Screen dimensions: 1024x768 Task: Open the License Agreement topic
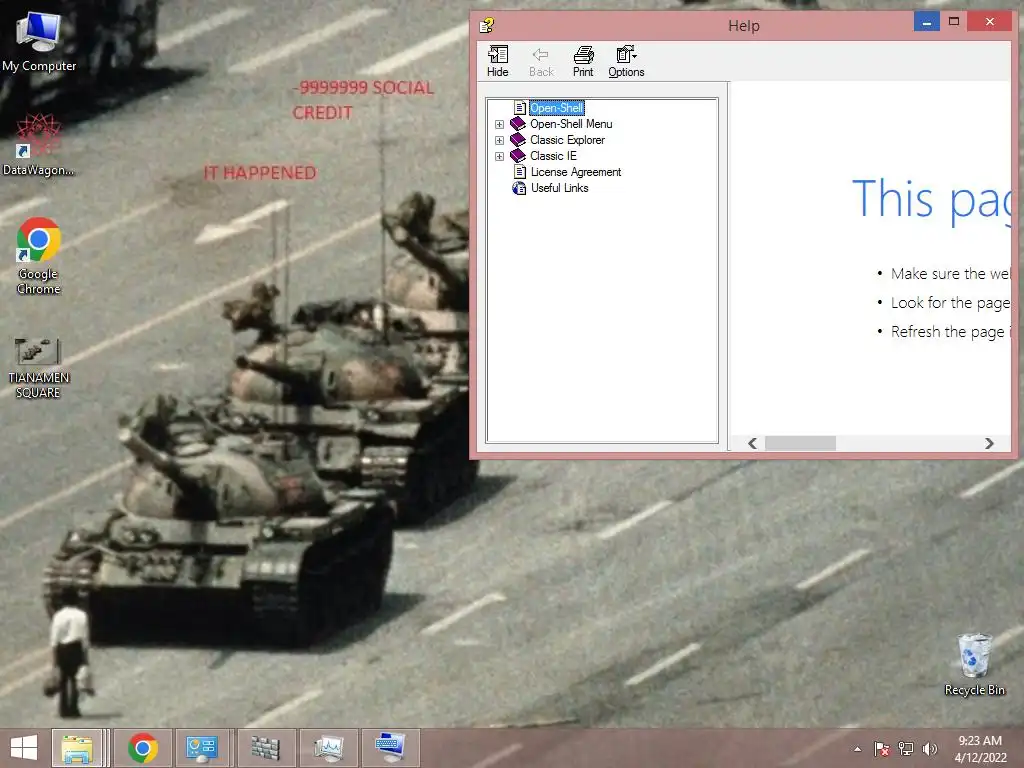[x=575, y=172]
